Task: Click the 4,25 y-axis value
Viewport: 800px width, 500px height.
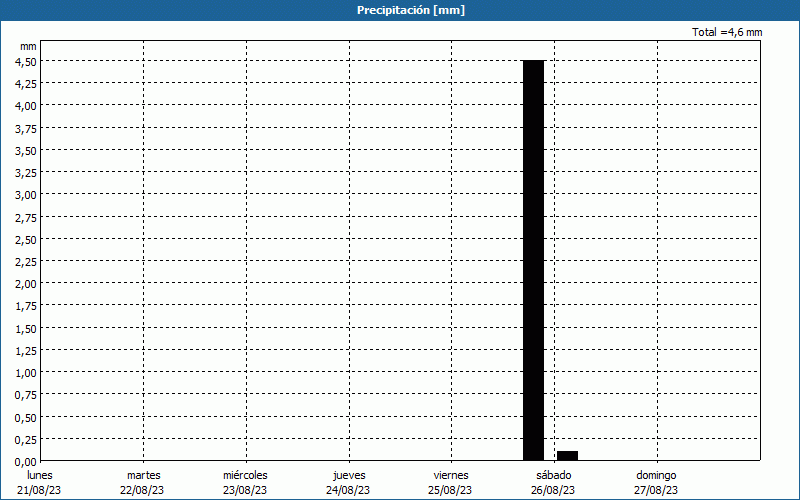Action: [26, 84]
